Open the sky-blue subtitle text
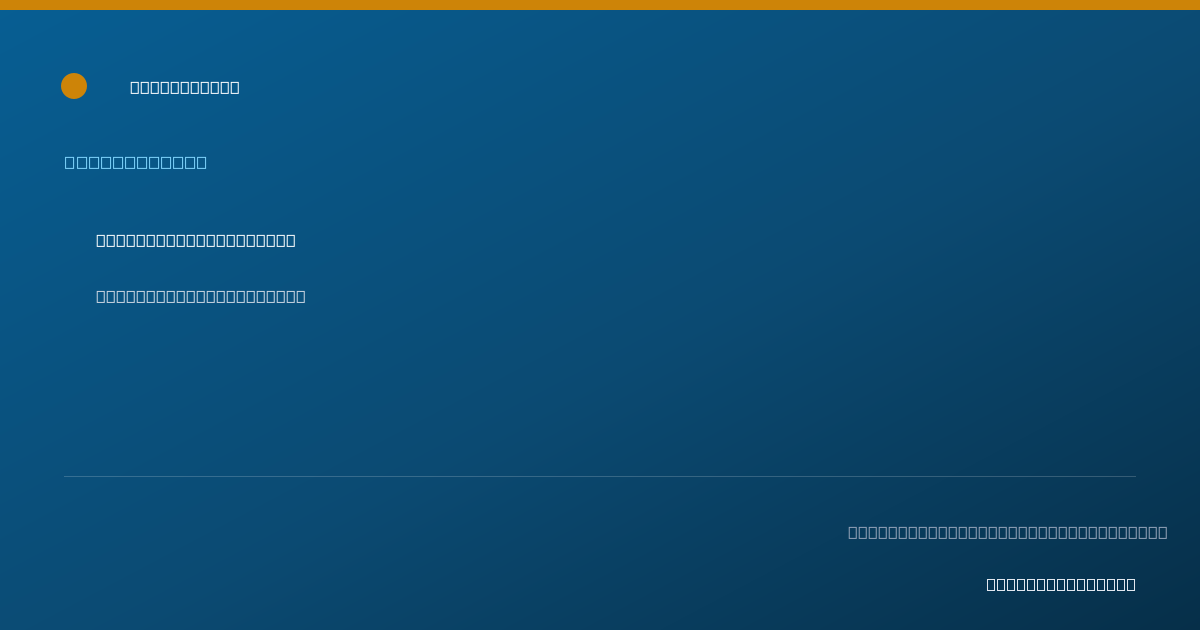The height and width of the screenshot is (630, 1200). (136, 162)
